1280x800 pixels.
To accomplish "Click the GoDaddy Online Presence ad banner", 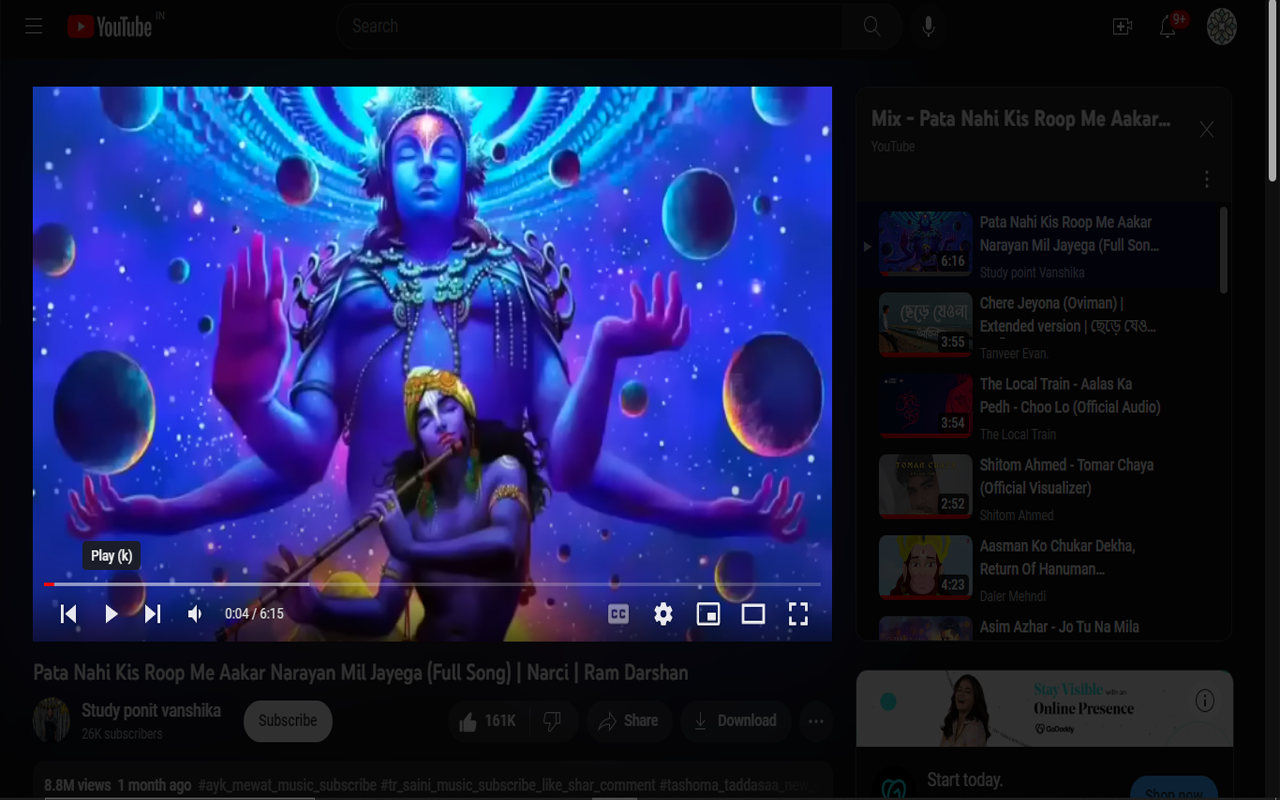I will coord(1044,709).
